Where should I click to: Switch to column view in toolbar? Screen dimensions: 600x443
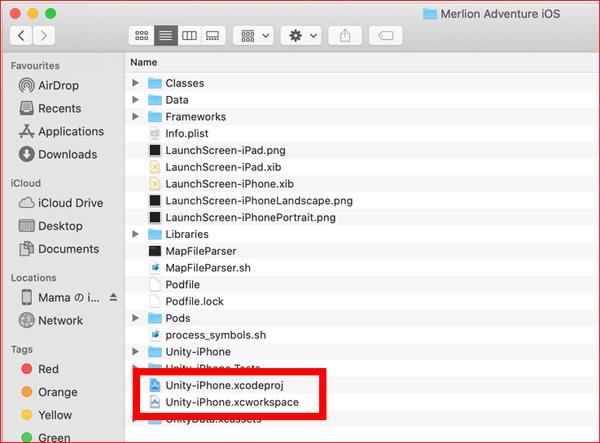pos(189,36)
